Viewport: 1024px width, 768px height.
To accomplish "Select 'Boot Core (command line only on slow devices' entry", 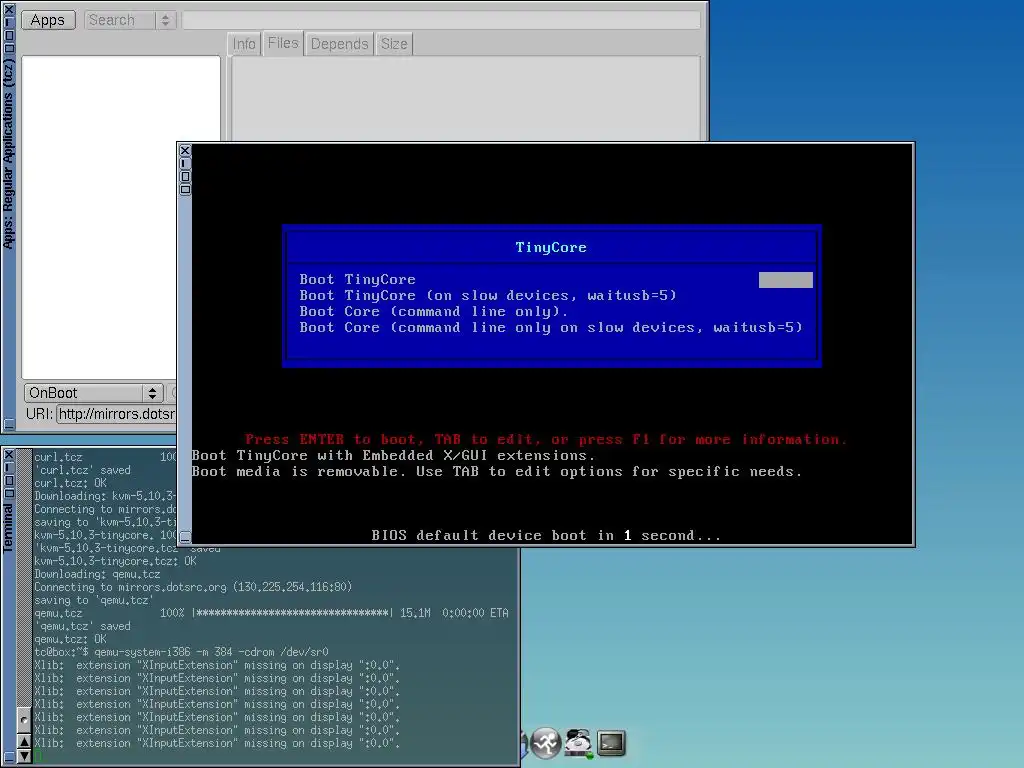I will pos(551,328).
